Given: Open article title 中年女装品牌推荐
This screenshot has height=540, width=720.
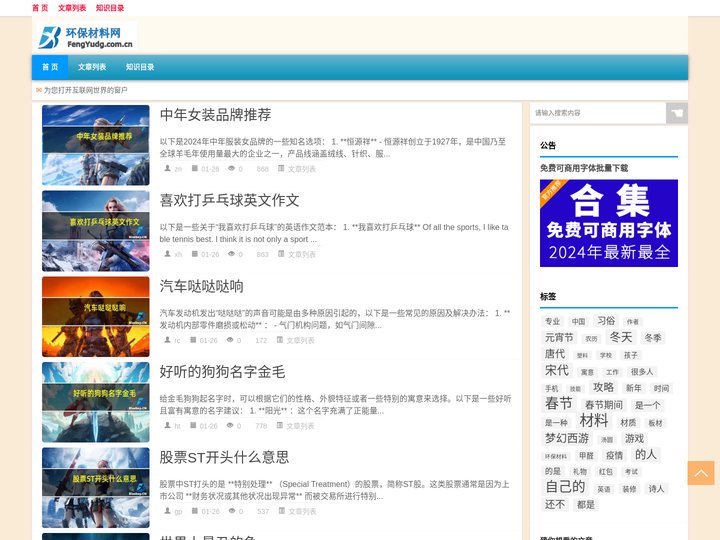Looking at the screenshot, I should click(x=215, y=115).
